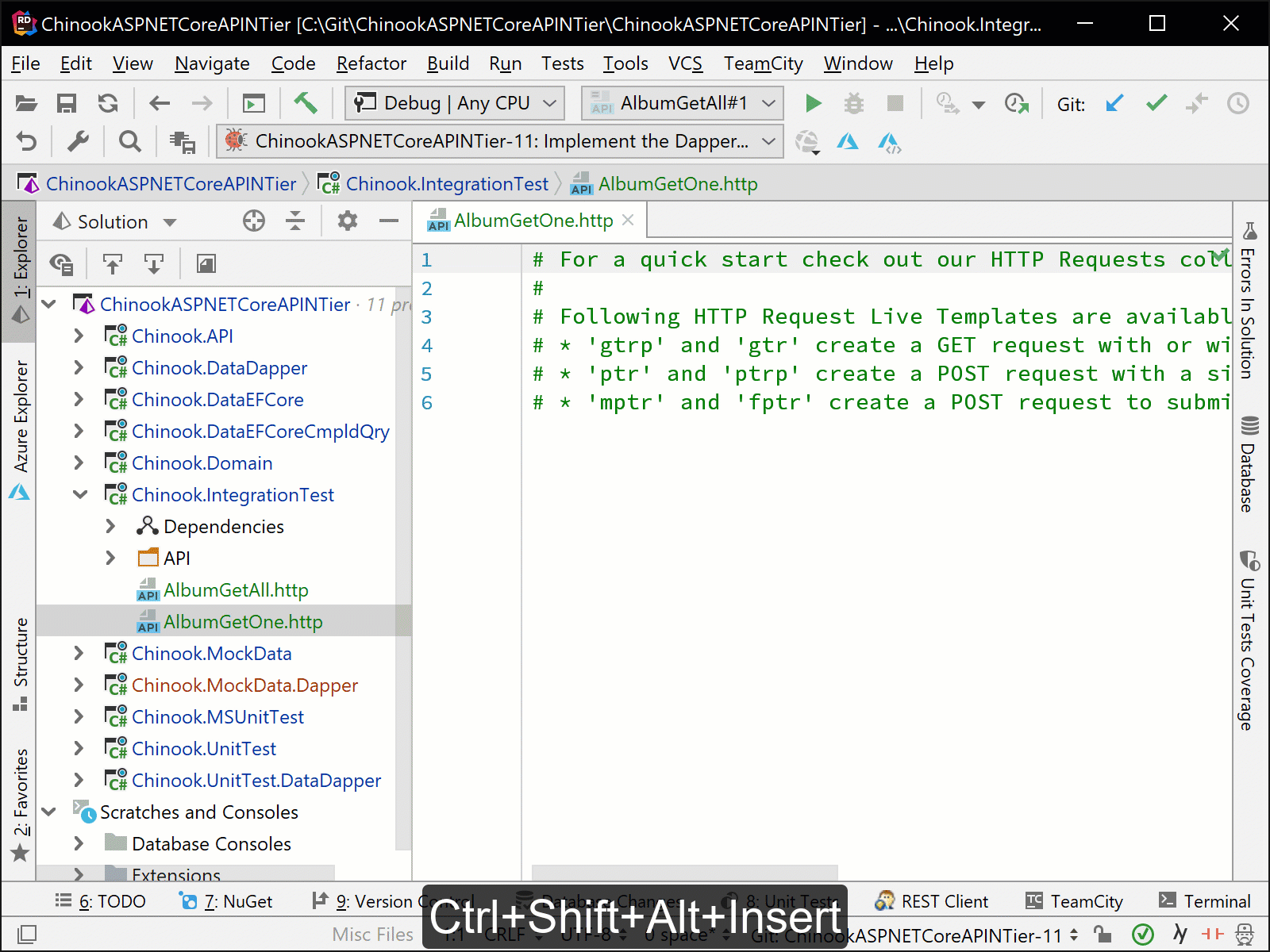The width and height of the screenshot is (1270, 952).
Task: Run the AlbumGetAll#1 configuration
Action: point(813,103)
